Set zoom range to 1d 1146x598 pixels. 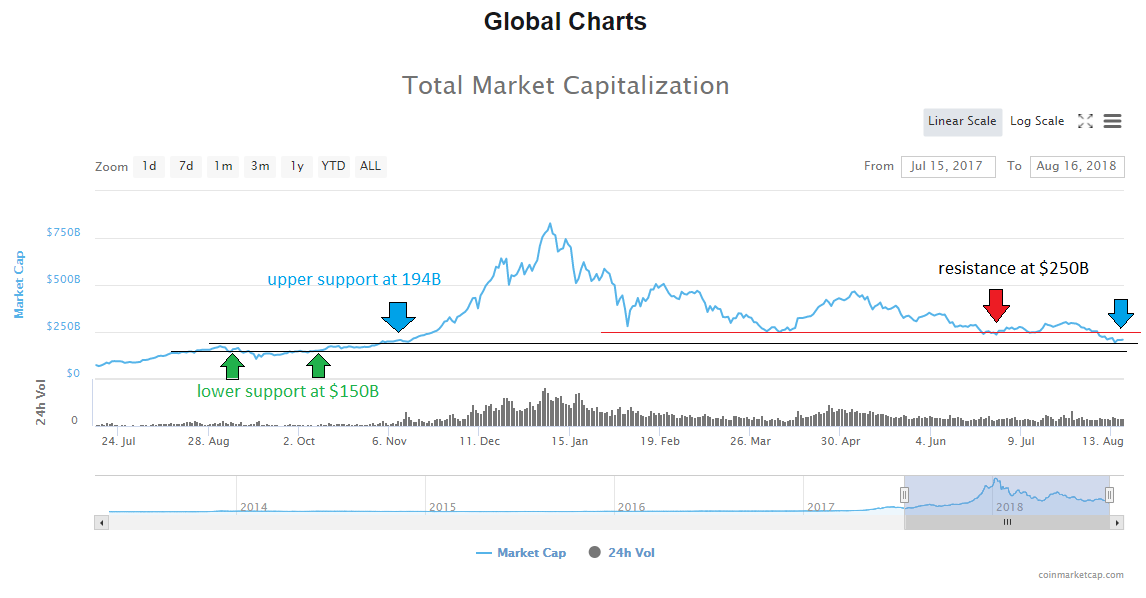149,166
